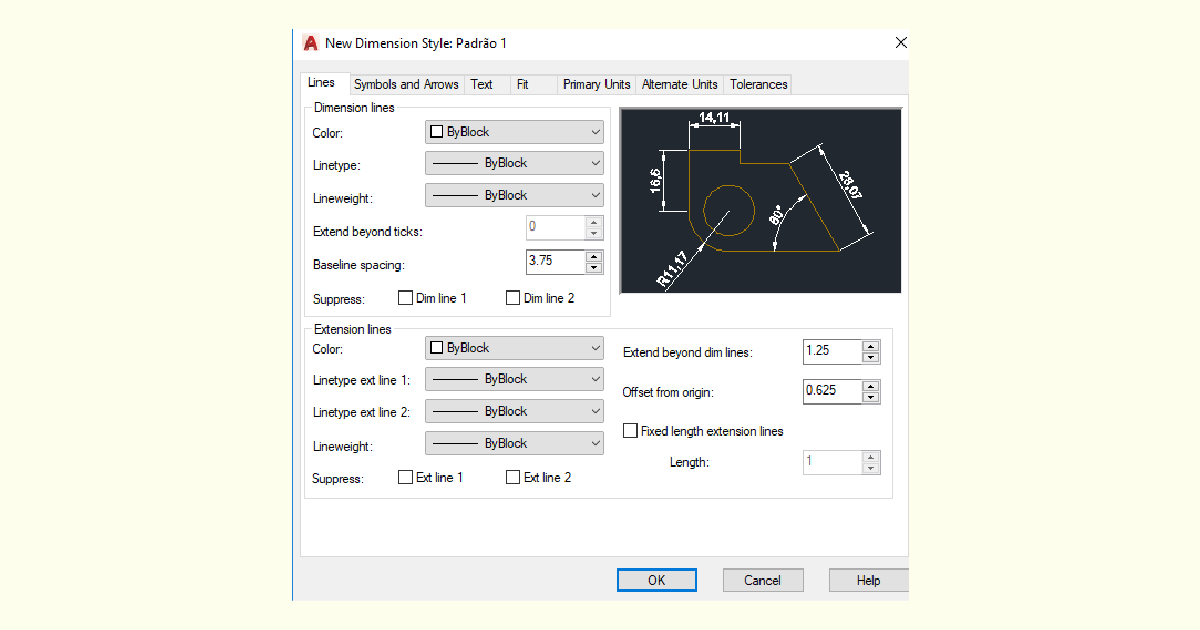Screen dimensions: 1200x630
Task: Switch to the Tolerances tab
Action: pyautogui.click(x=759, y=85)
